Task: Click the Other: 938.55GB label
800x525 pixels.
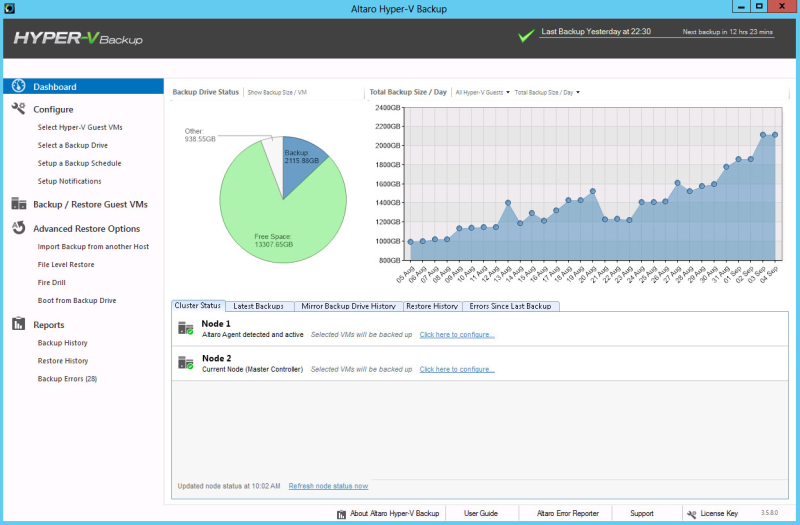Action: (200, 135)
